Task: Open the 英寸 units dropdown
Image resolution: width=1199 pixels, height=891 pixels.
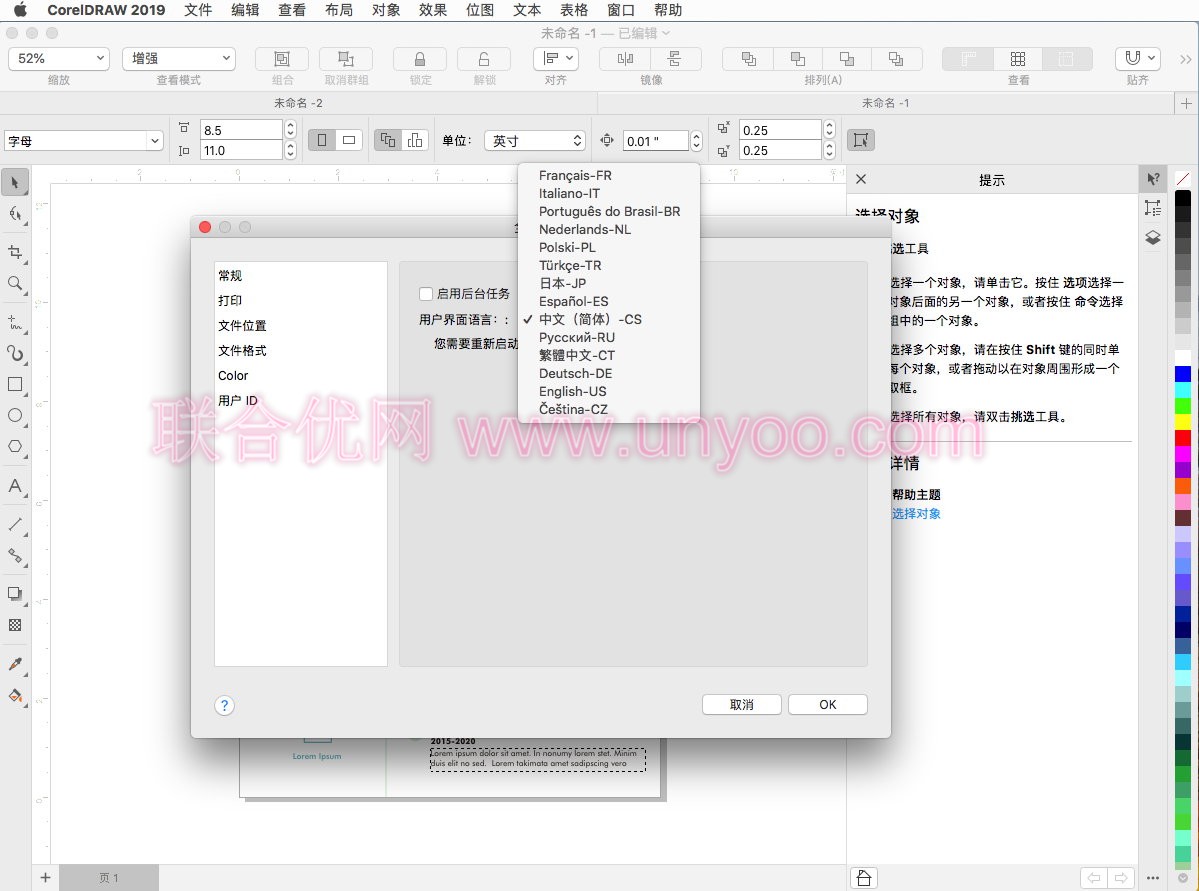Action: 535,141
